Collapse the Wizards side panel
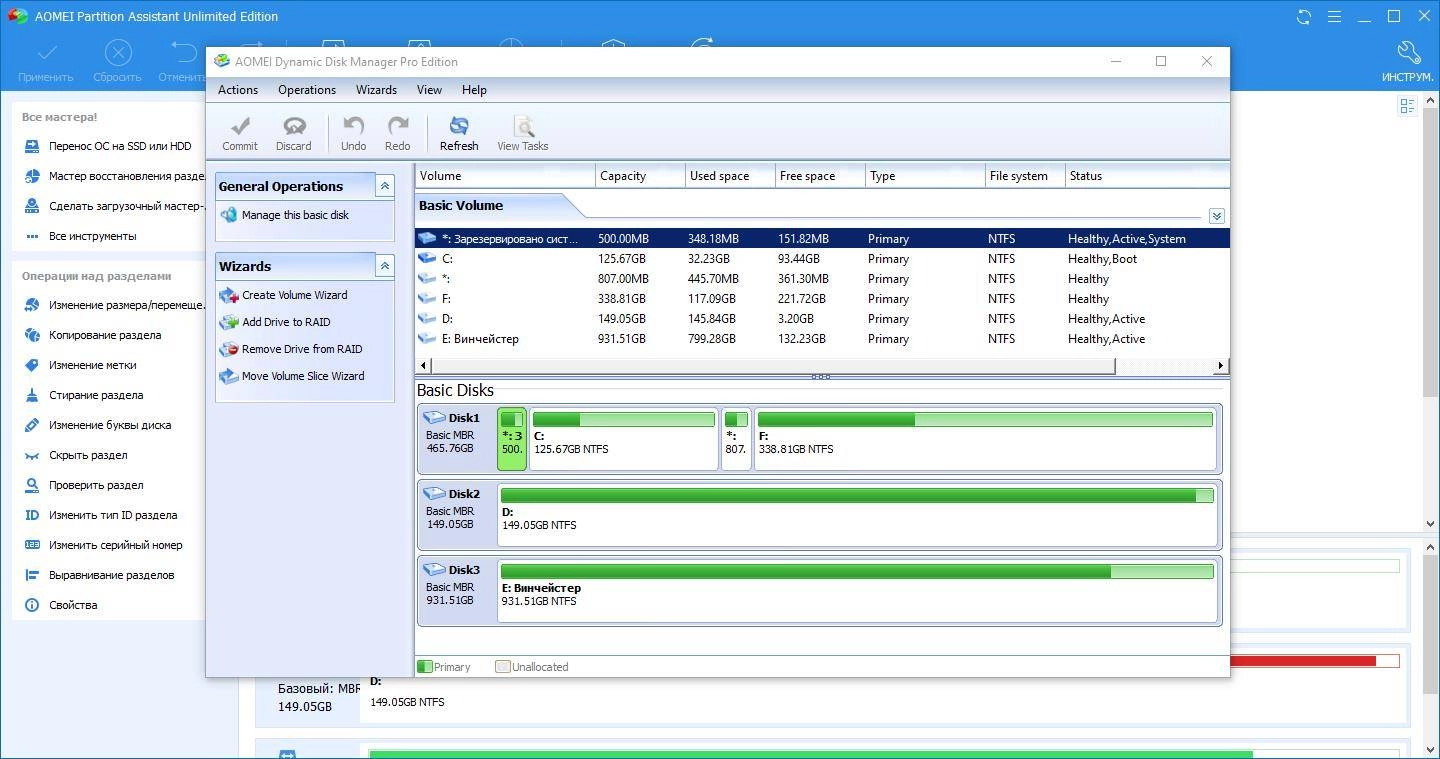 [384, 266]
